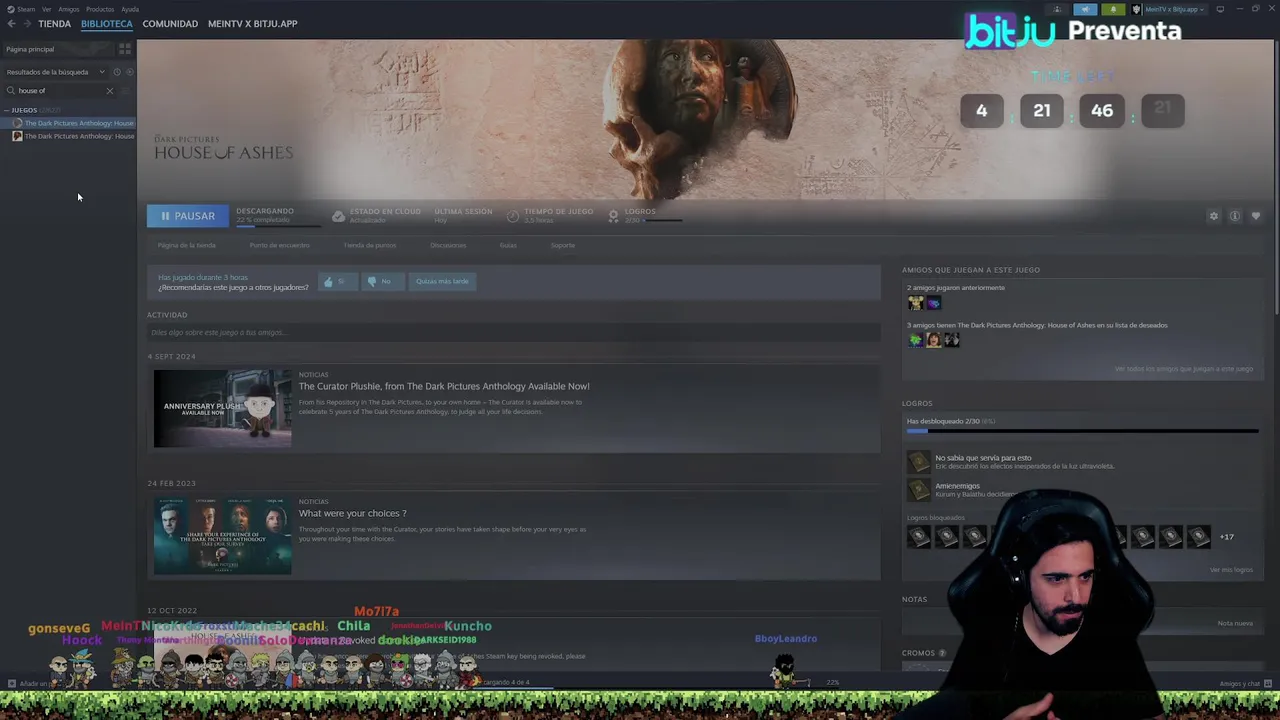This screenshot has height=720, width=1280.
Task: Clear the 'house of' search text
Action: click(x=110, y=91)
